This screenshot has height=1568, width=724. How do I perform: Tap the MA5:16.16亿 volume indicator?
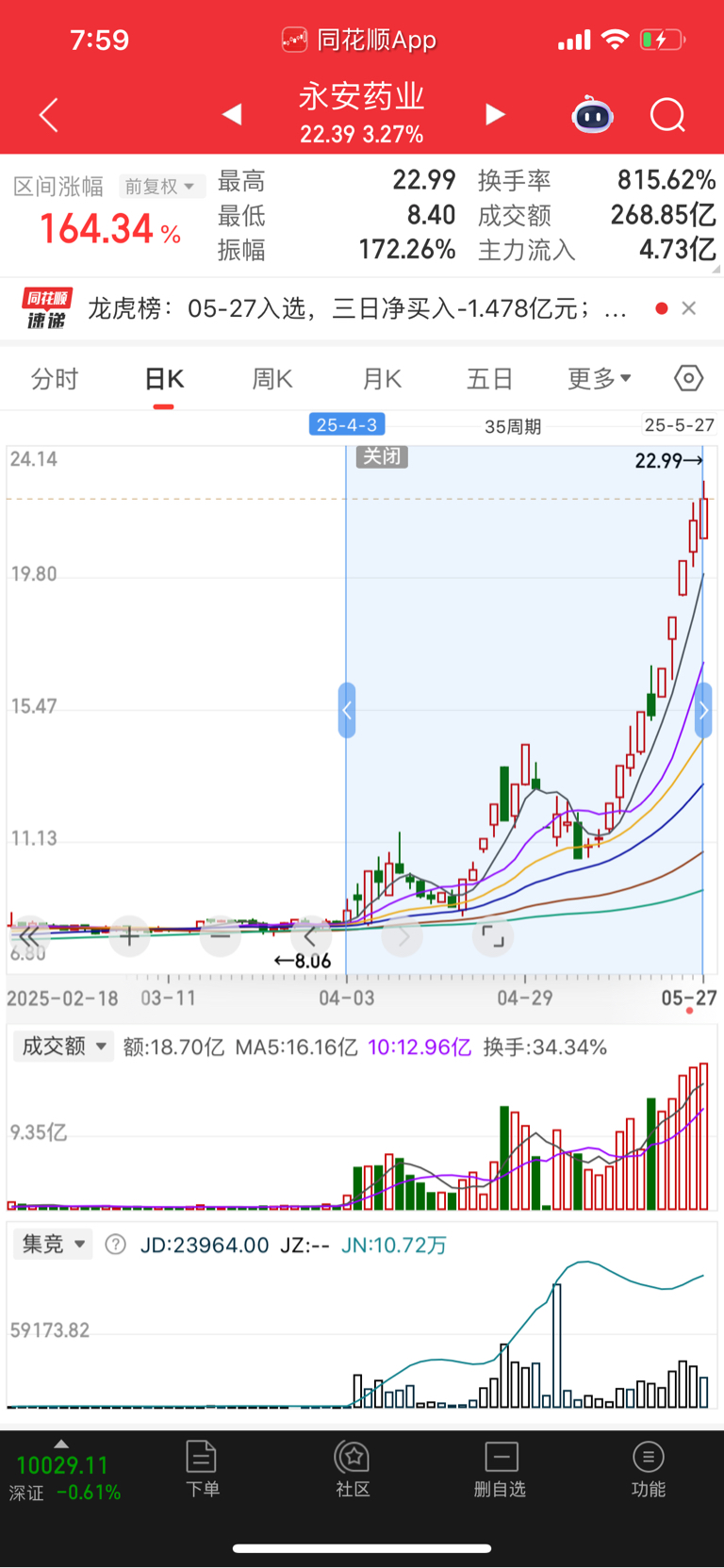click(x=296, y=1047)
